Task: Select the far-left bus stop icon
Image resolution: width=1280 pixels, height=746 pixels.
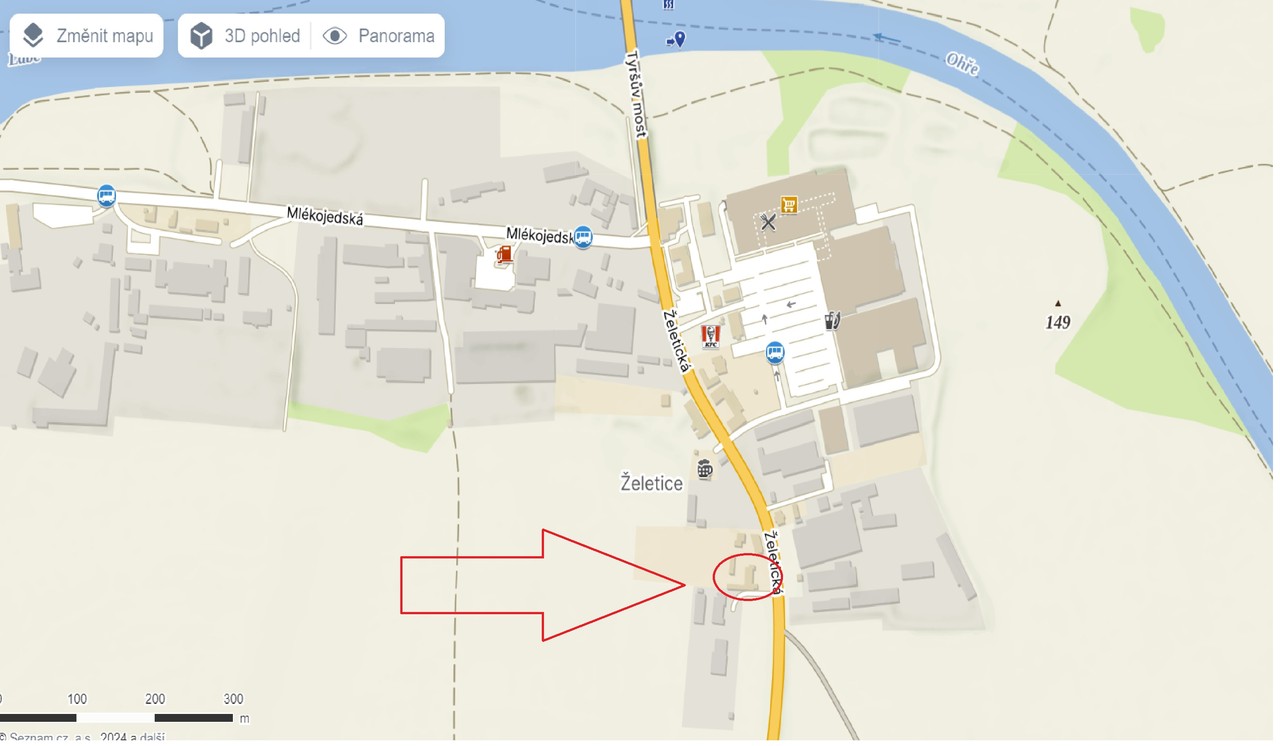Action: [x=106, y=195]
